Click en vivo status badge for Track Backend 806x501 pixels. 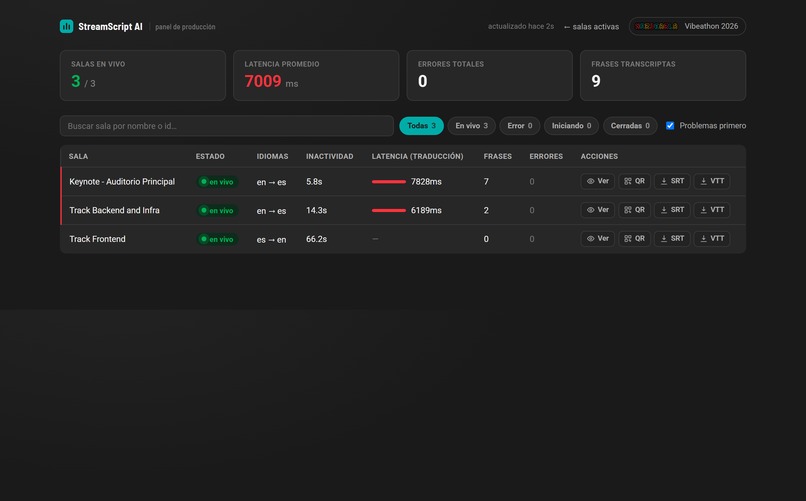click(x=217, y=211)
